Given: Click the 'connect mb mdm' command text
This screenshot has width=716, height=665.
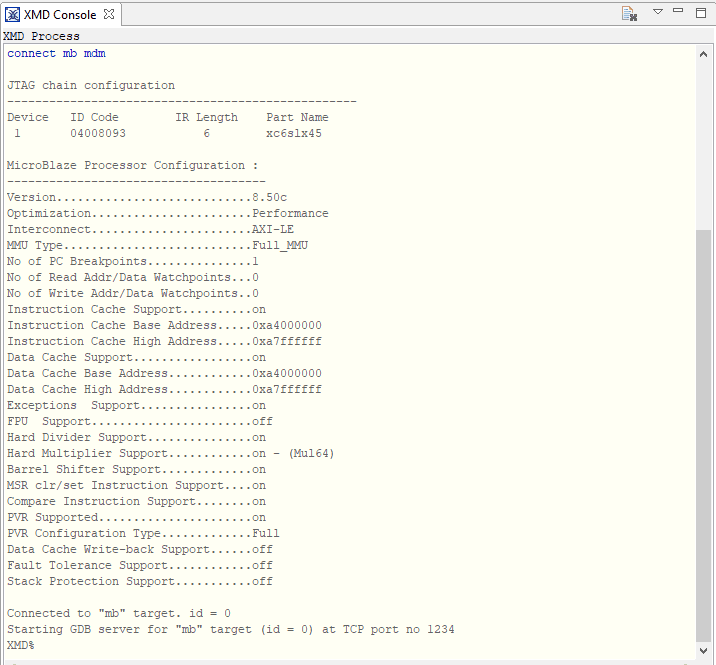Looking at the screenshot, I should [56, 53].
